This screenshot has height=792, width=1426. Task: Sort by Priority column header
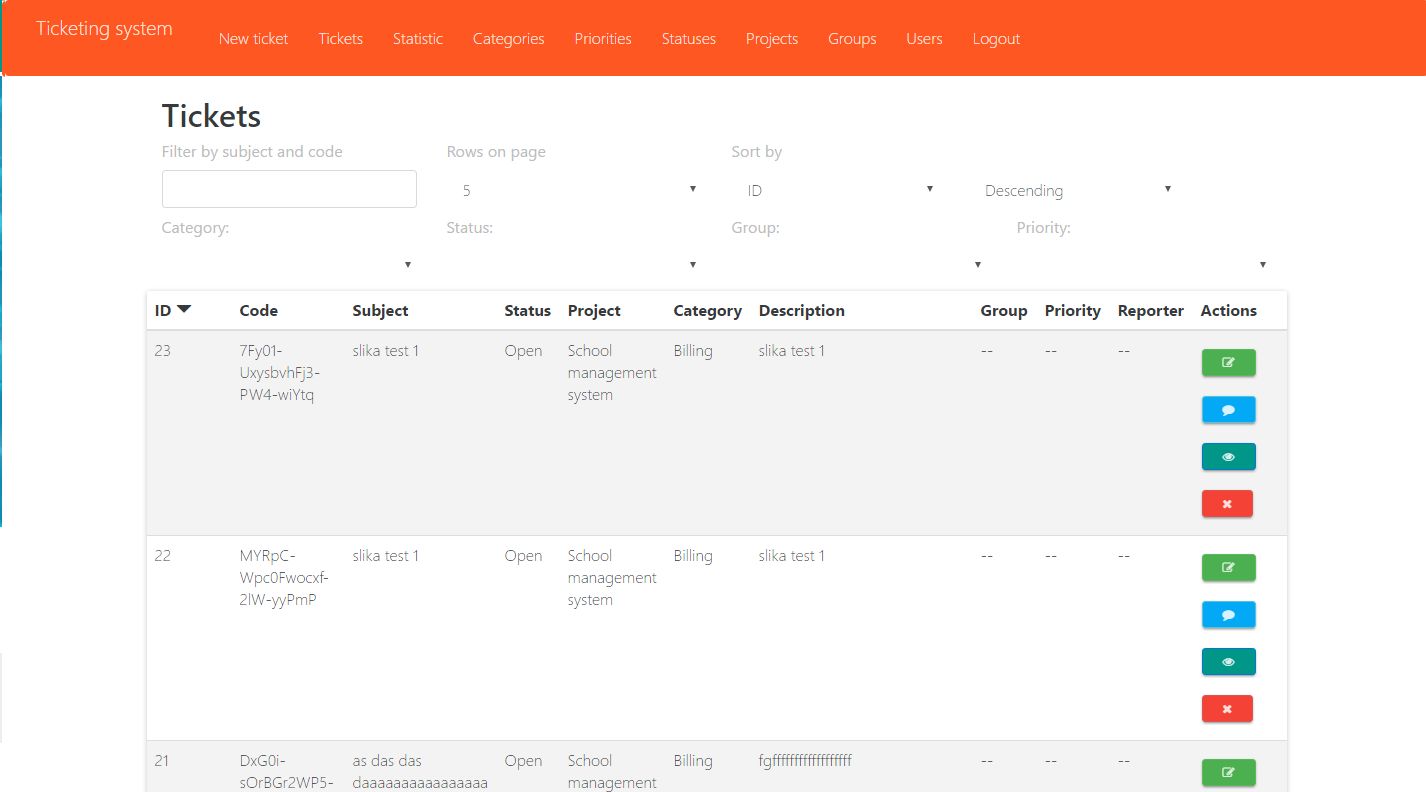[1073, 311]
